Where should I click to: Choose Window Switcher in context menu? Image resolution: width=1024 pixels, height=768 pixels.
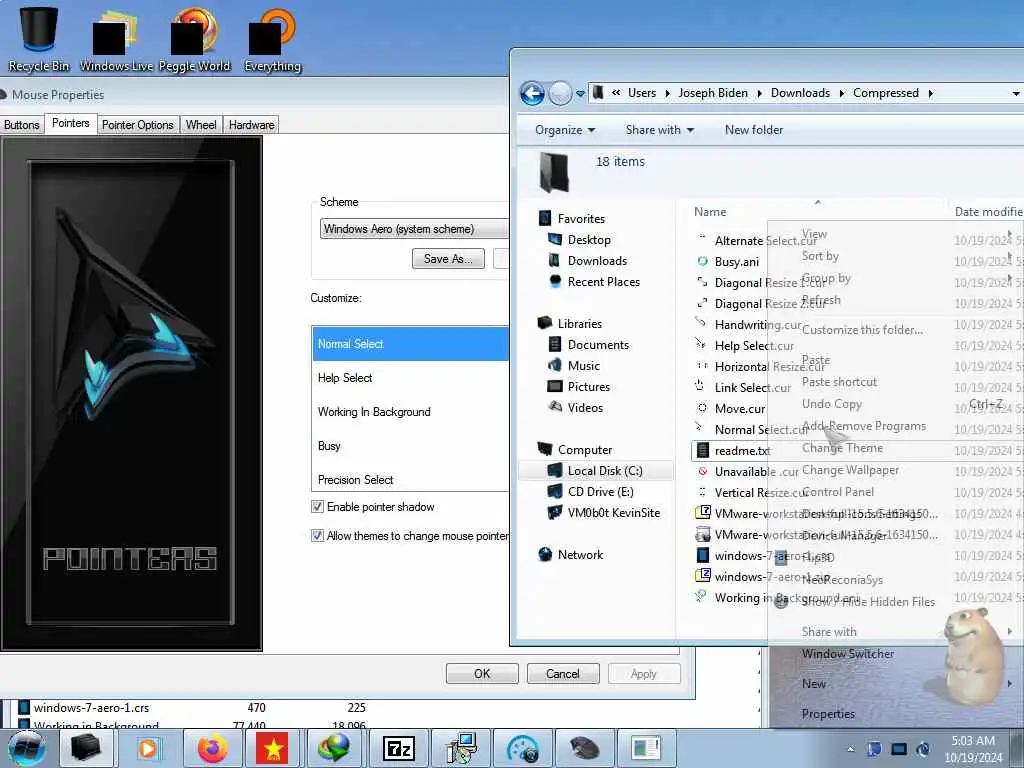tap(848, 654)
